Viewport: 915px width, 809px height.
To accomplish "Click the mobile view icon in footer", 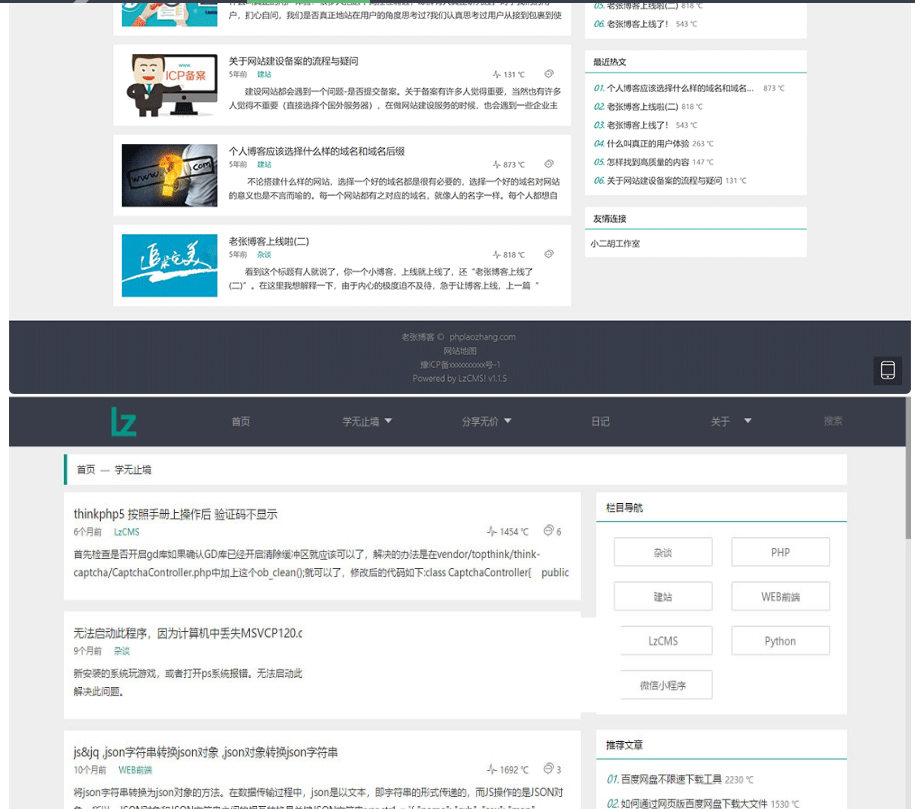I will tap(887, 371).
